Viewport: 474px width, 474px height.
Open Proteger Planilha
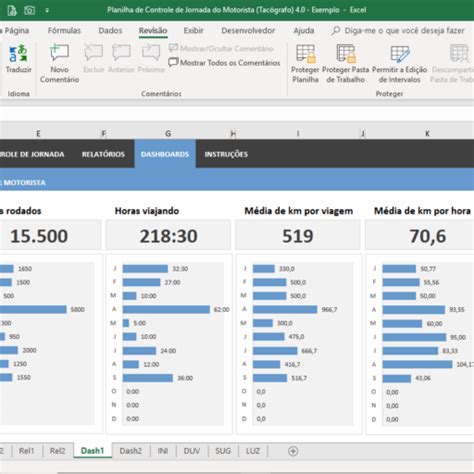305,63
